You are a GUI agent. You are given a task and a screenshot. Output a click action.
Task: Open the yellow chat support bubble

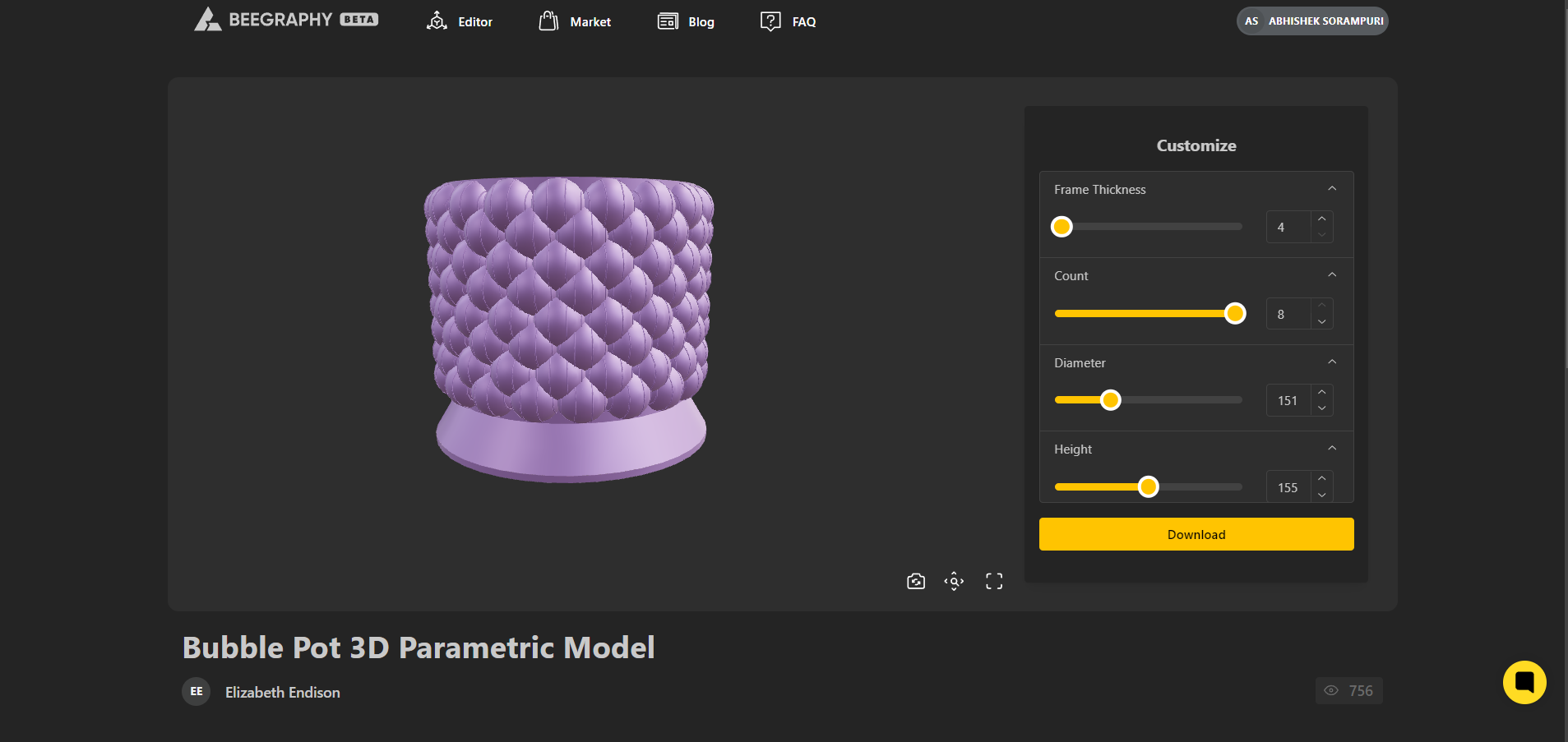1524,682
